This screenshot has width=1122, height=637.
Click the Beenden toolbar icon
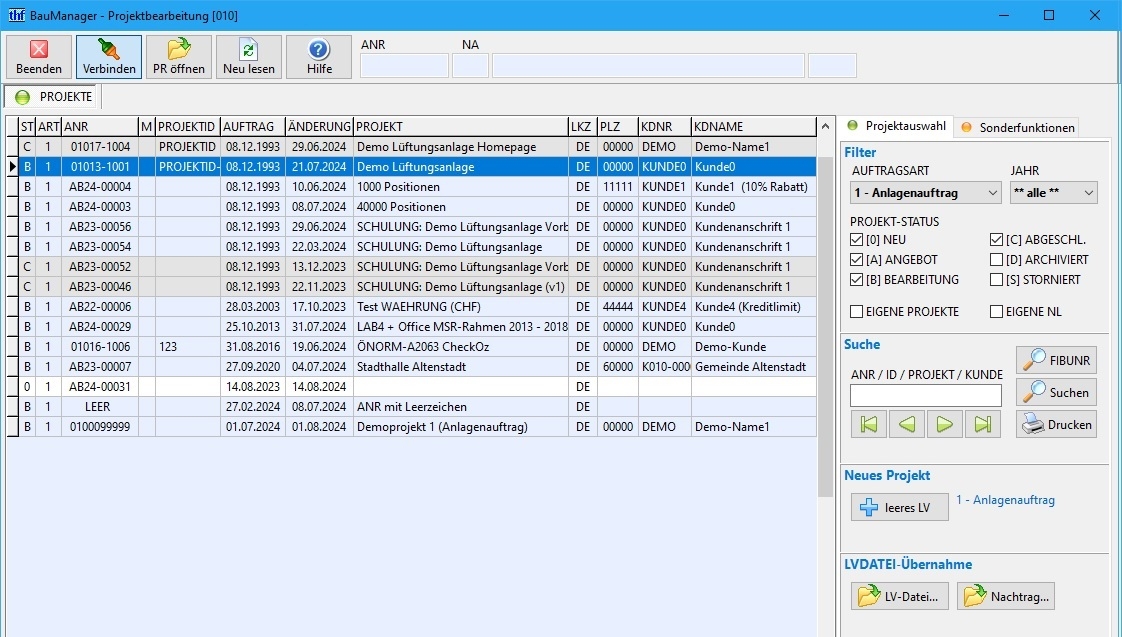coord(39,57)
